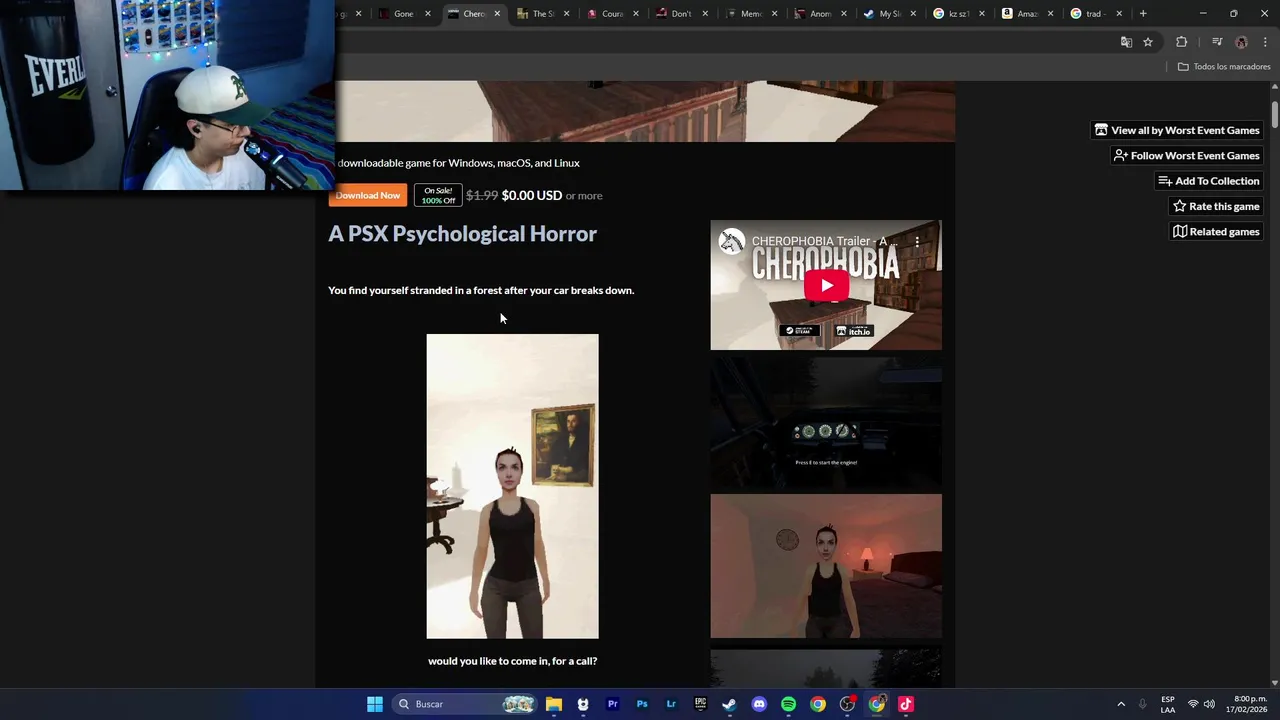
Task: Click the channel avatar on the trailer video
Action: (x=732, y=242)
